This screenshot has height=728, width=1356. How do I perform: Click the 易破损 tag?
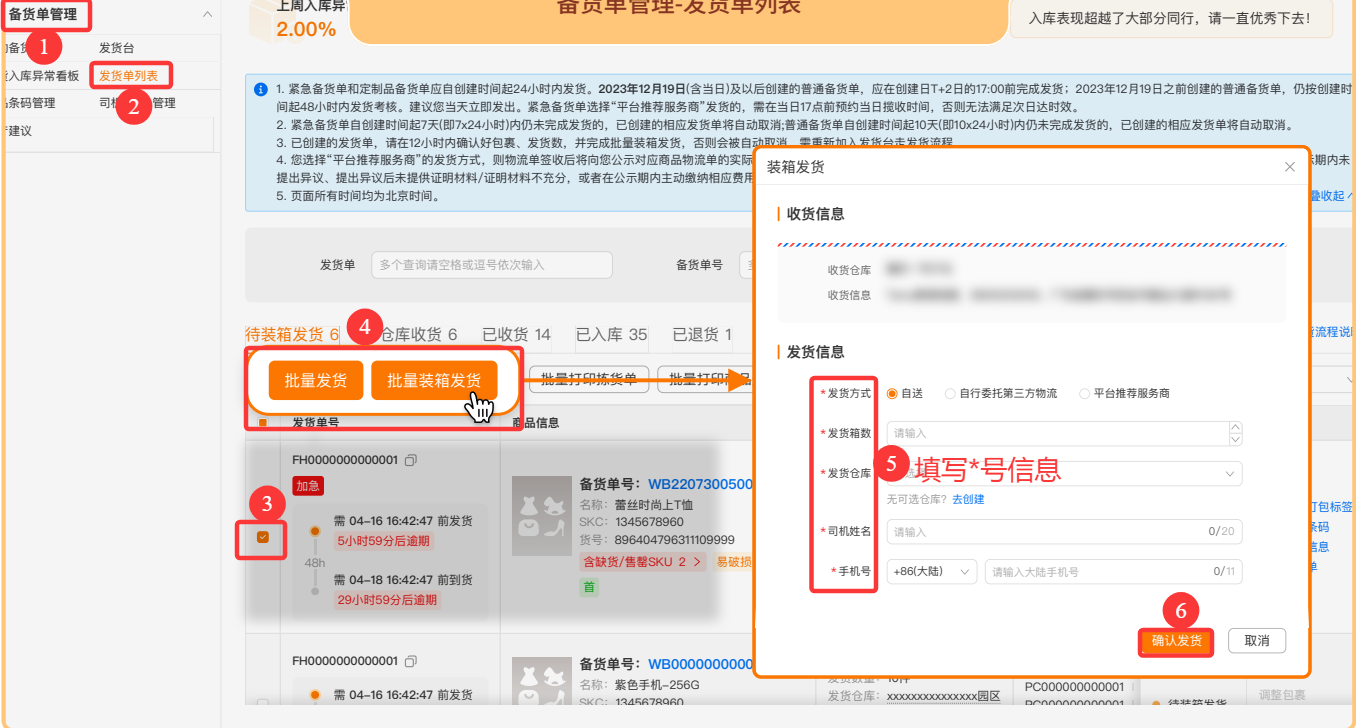coord(734,562)
